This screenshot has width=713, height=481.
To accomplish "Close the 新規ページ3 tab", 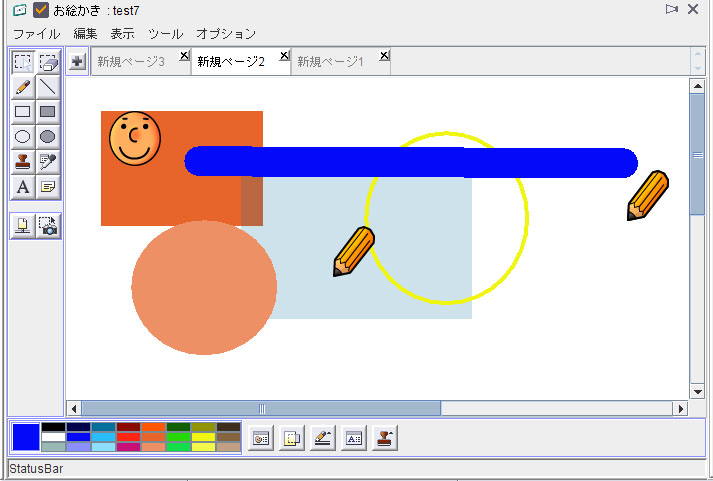I will coord(184,55).
